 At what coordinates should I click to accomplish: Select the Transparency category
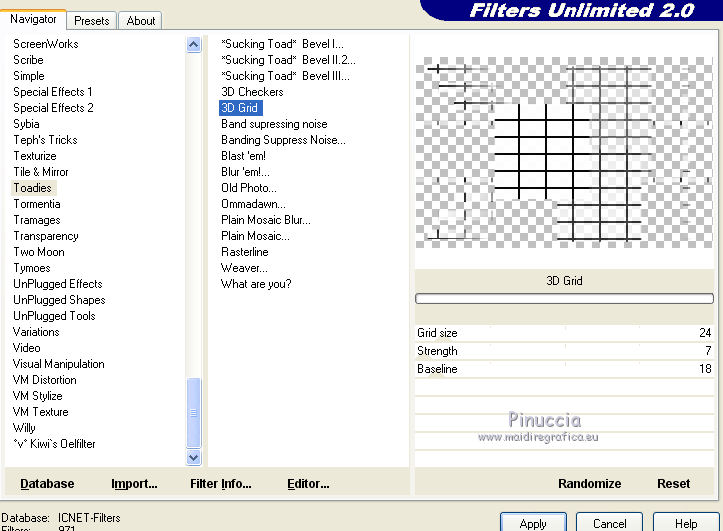pyautogui.click(x=46, y=236)
